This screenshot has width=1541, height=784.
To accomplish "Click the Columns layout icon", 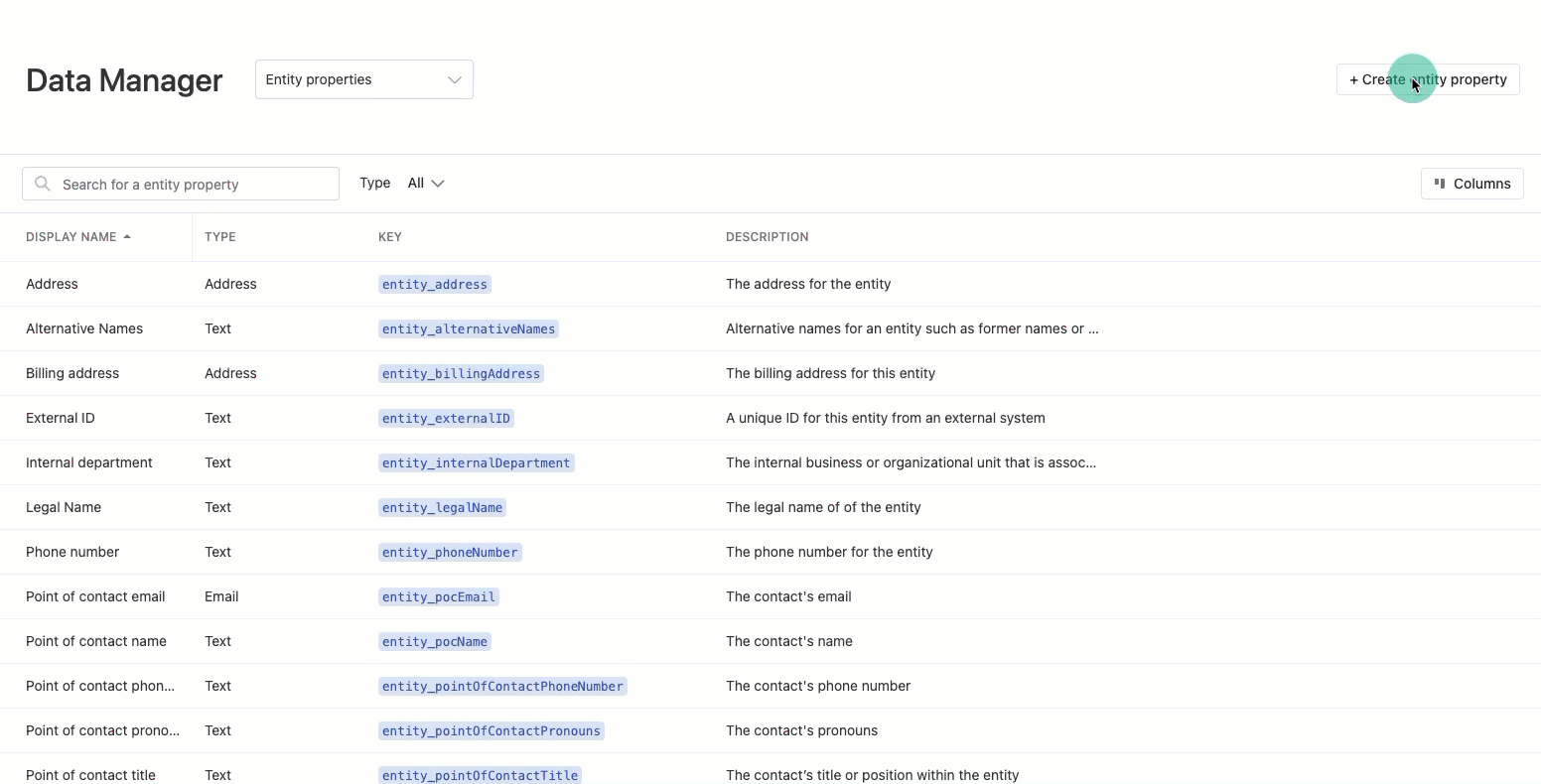I will [1440, 184].
